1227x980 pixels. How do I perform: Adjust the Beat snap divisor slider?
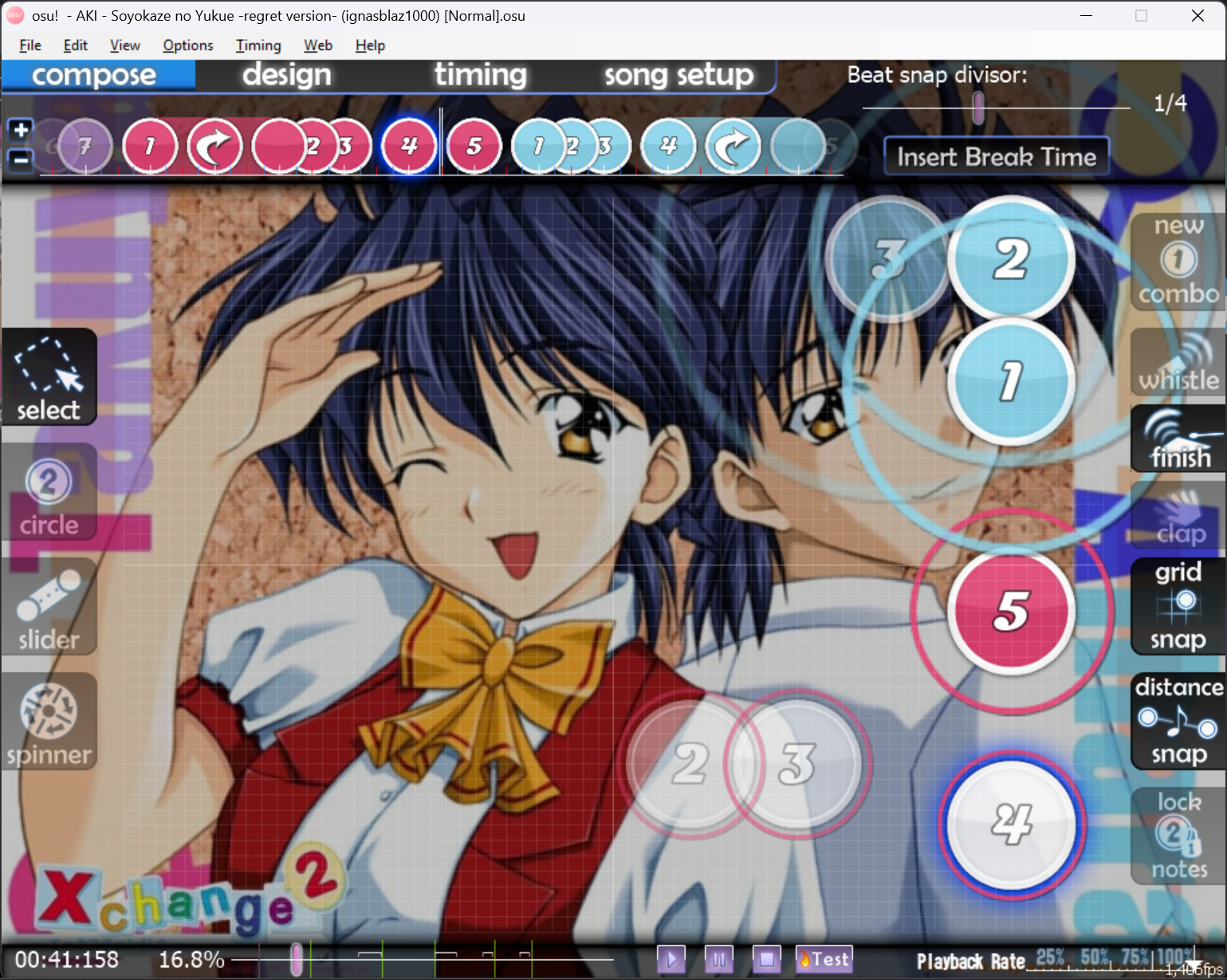[x=977, y=107]
